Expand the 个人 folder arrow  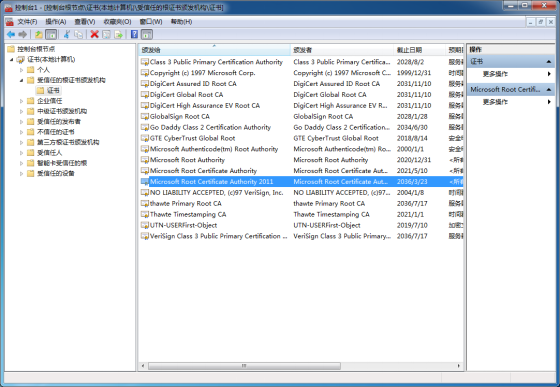click(x=21, y=70)
